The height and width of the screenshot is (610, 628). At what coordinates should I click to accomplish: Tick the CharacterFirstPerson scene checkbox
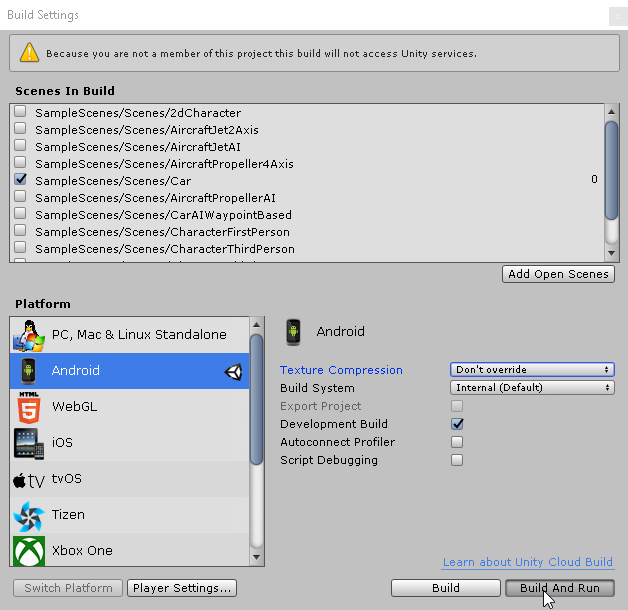pyautogui.click(x=20, y=230)
